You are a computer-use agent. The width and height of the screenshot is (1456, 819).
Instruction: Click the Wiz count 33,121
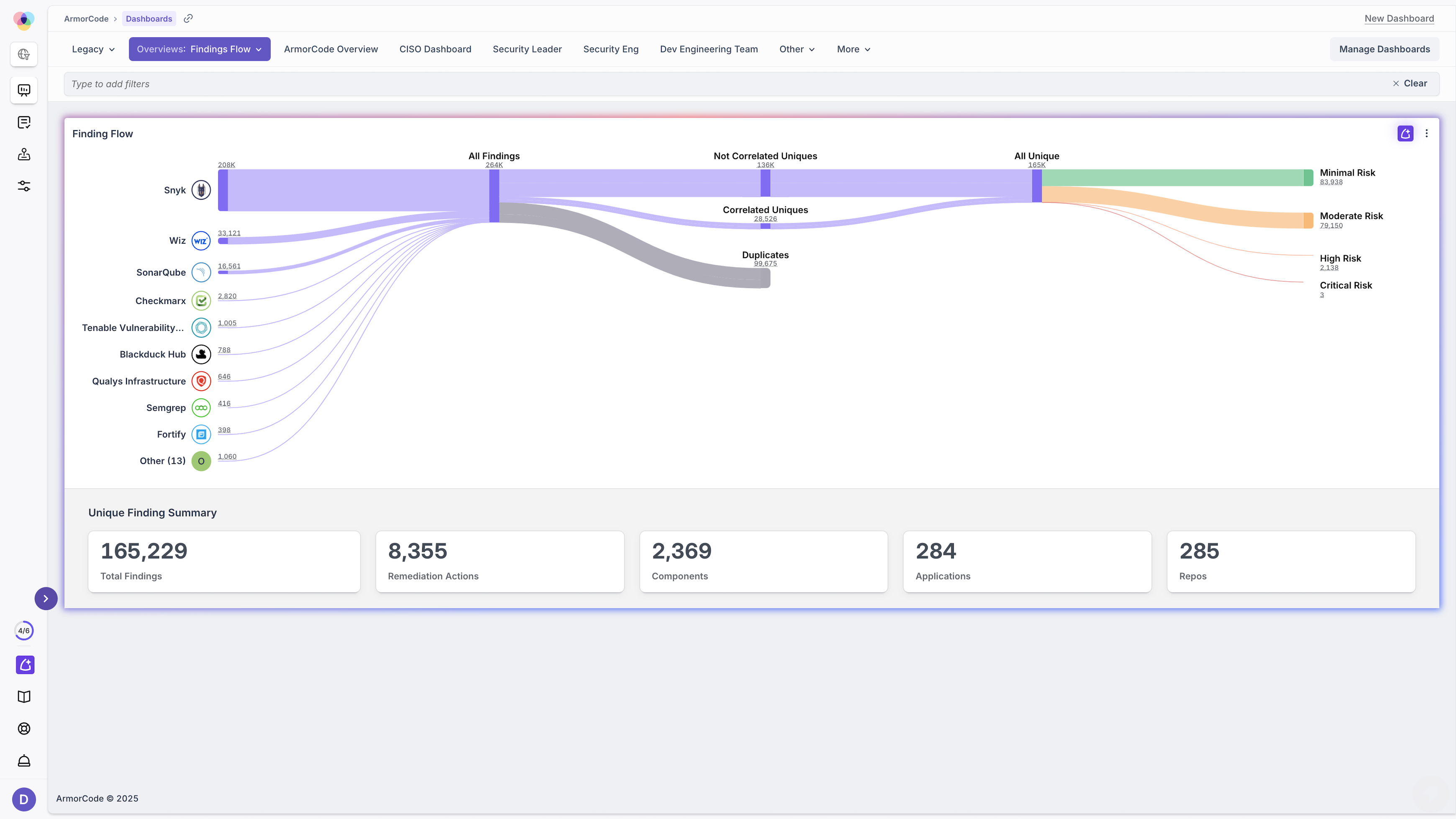pyautogui.click(x=229, y=233)
